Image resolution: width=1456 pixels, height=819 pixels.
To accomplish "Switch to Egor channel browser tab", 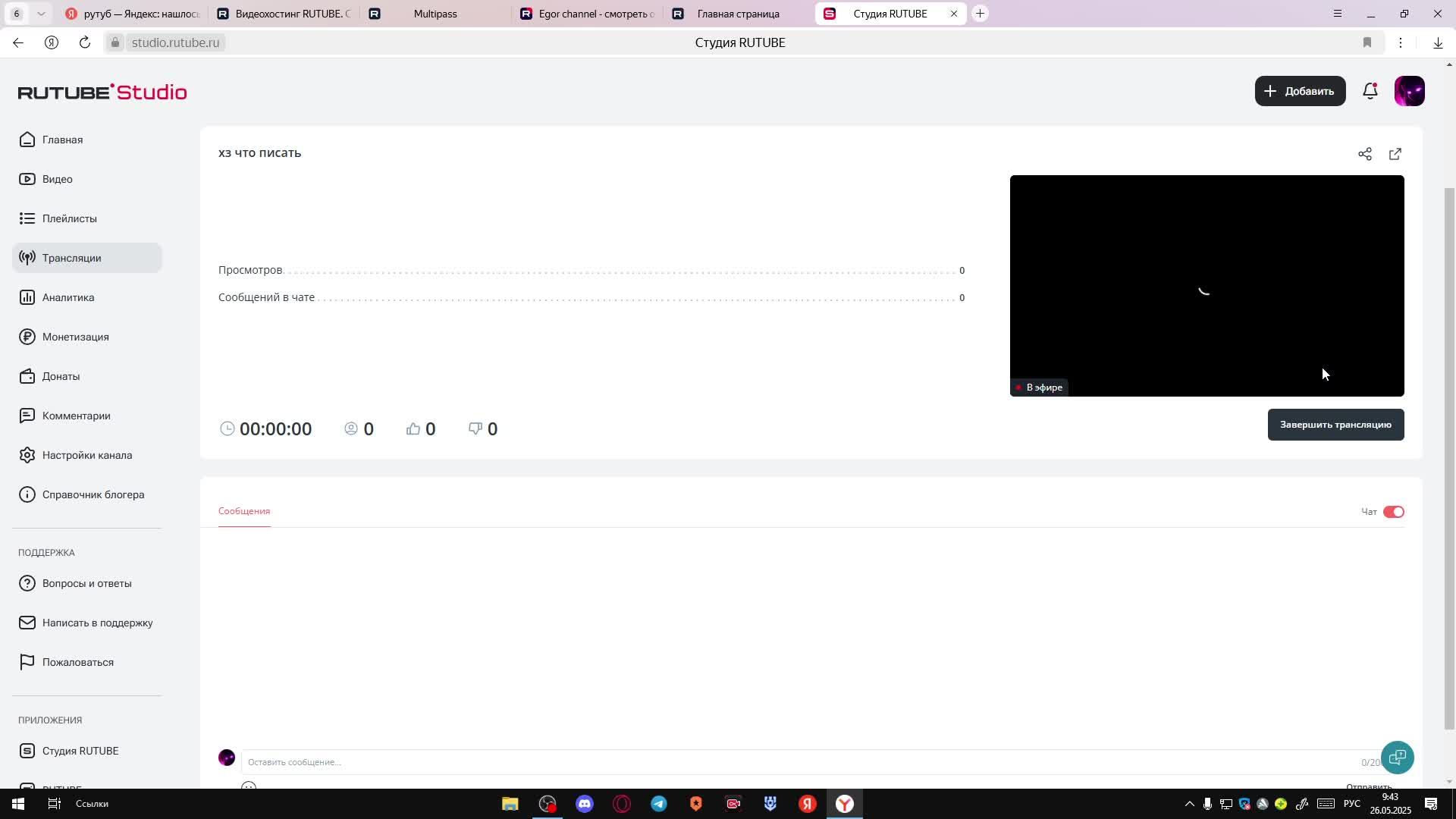I will (x=588, y=14).
